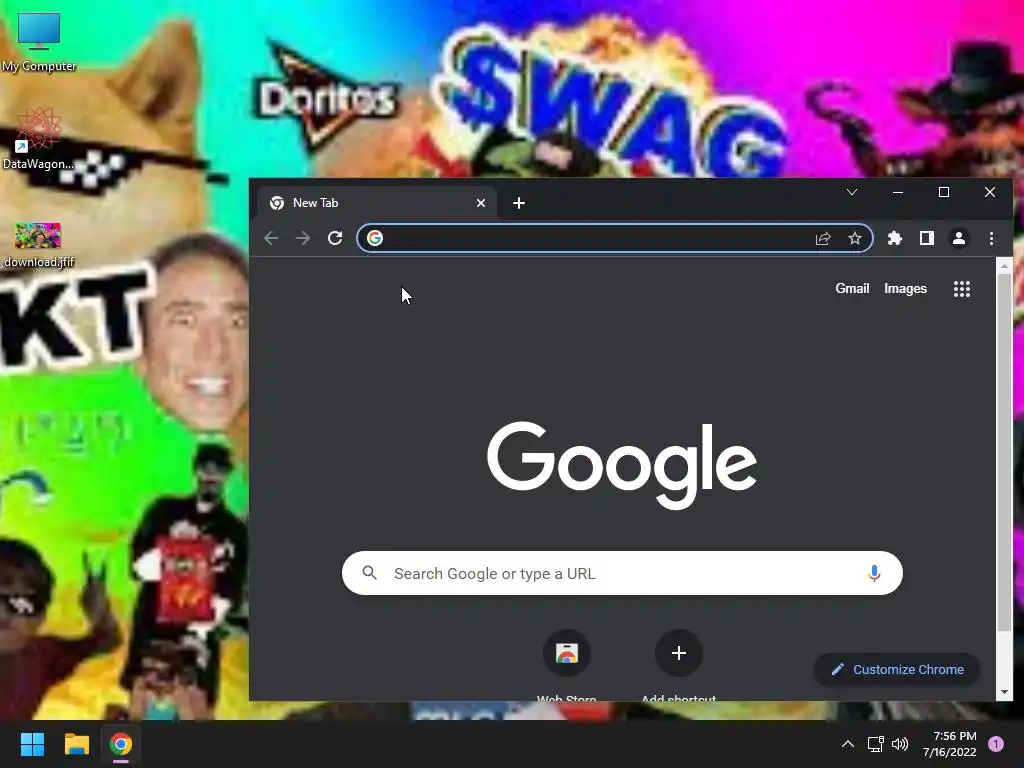Click the forward navigation arrow
1024x768 pixels.
point(303,238)
